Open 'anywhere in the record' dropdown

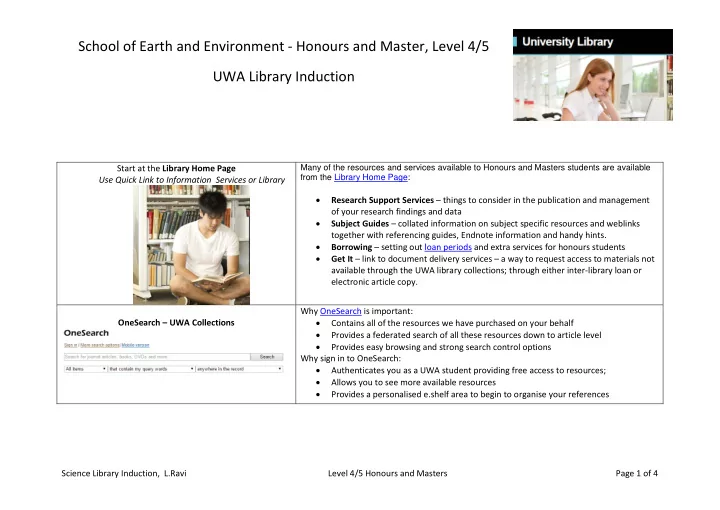point(239,369)
